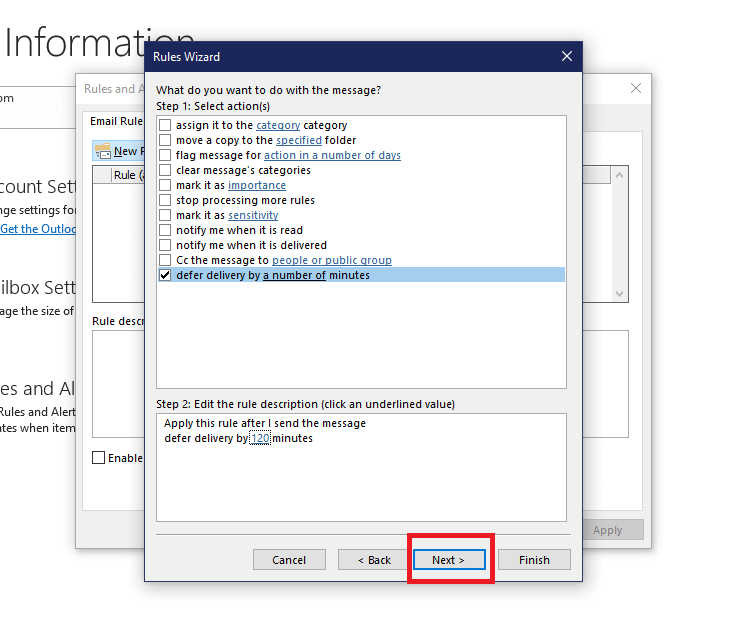
Task: Toggle the Enable checkbox in Rules and Alerts
Action: (99, 458)
